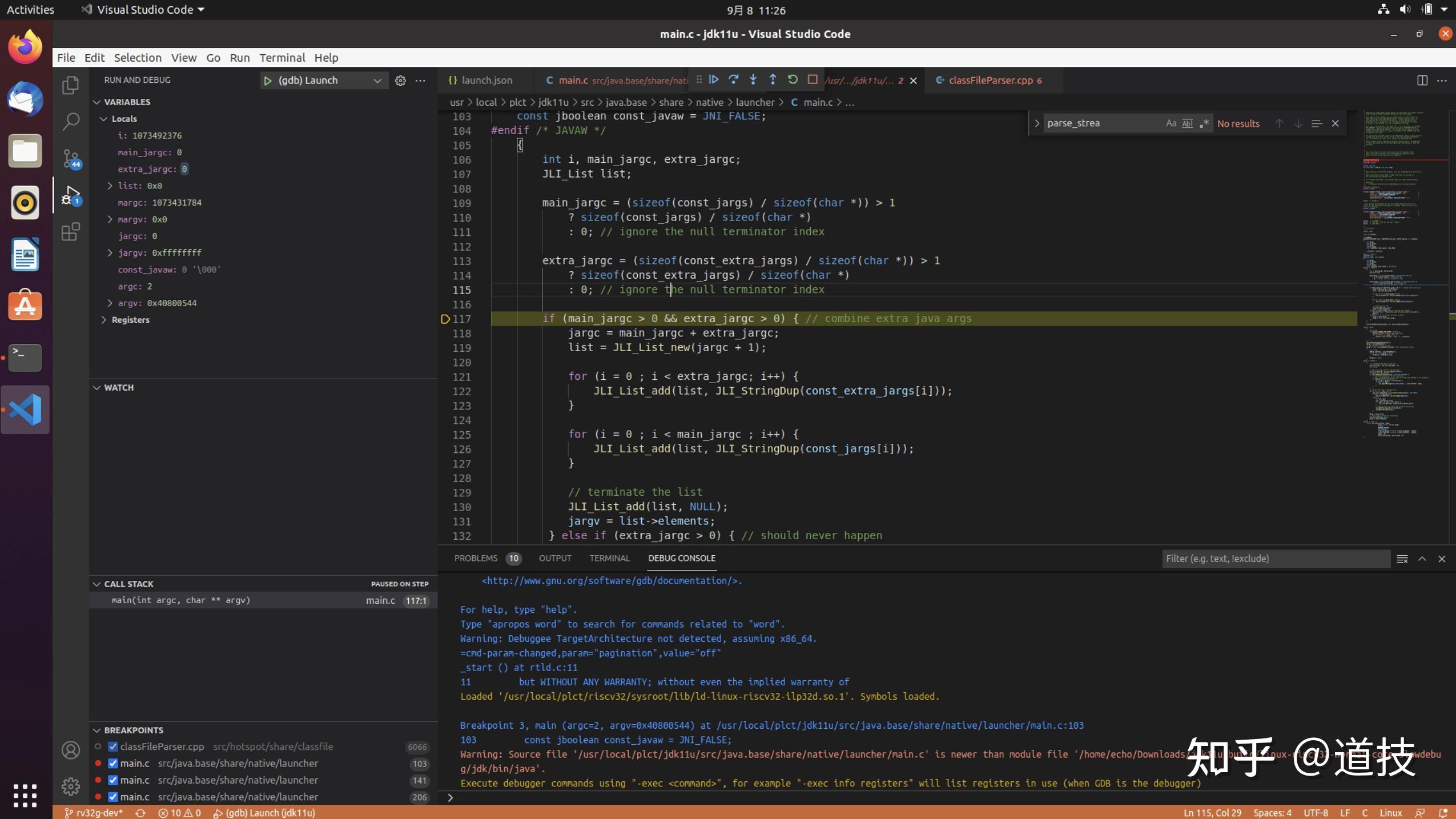
Task: Enable regex mode in the find widget
Action: 1205,123
